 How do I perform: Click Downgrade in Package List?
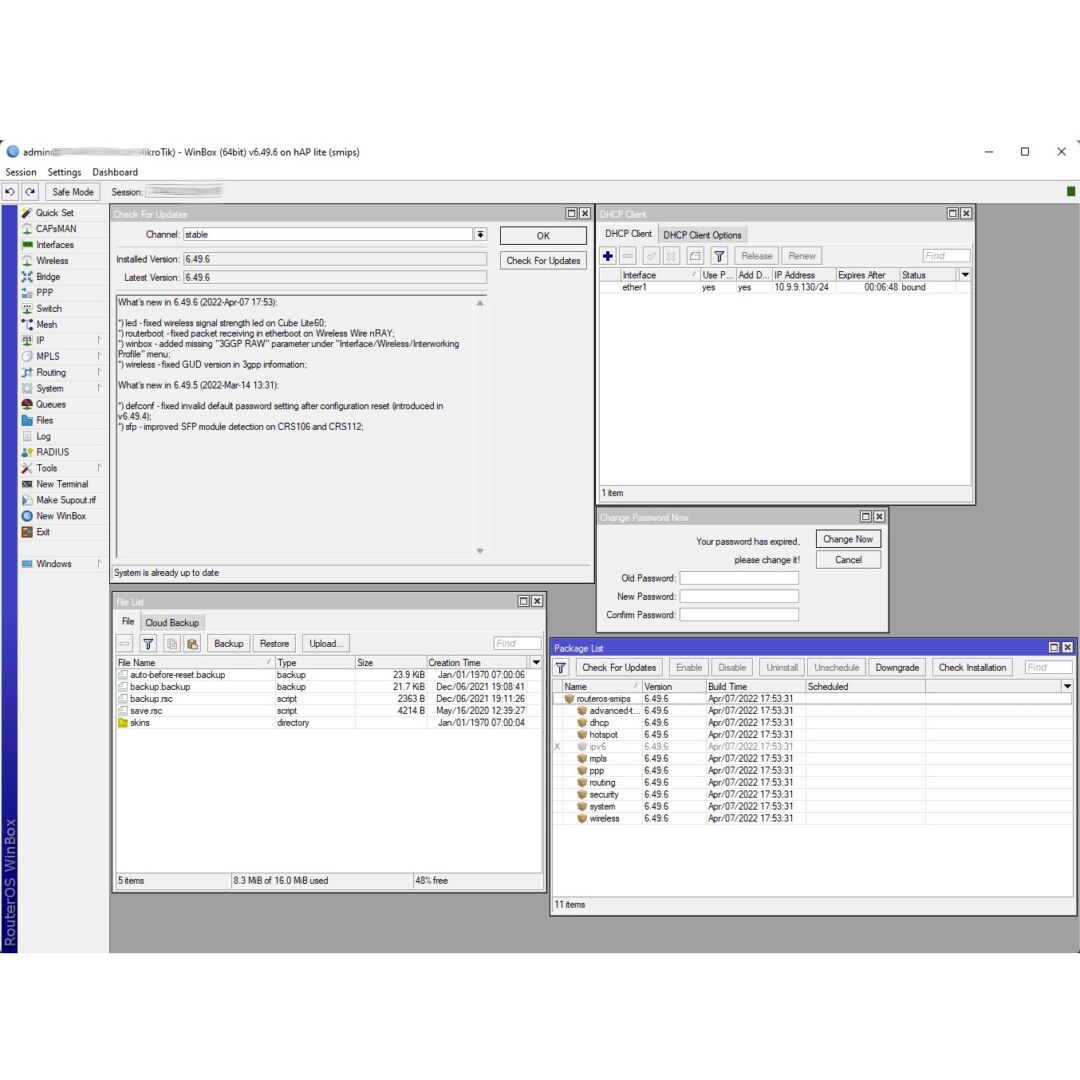897,667
